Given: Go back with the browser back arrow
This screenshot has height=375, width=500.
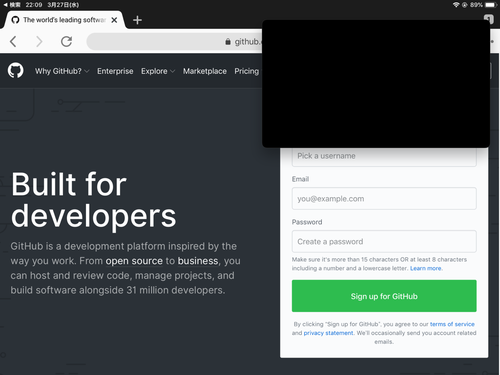Looking at the screenshot, I should [13, 41].
